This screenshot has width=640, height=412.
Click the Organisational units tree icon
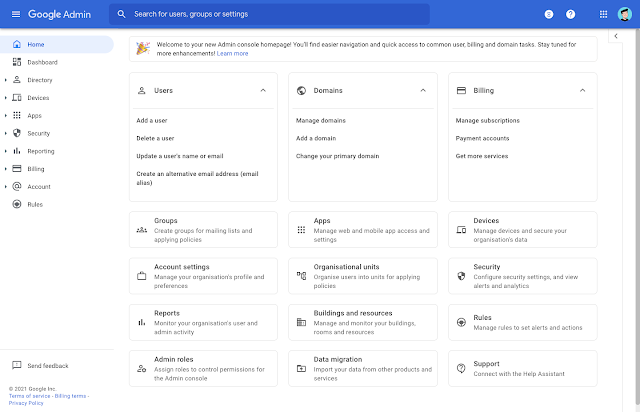pyautogui.click(x=301, y=276)
